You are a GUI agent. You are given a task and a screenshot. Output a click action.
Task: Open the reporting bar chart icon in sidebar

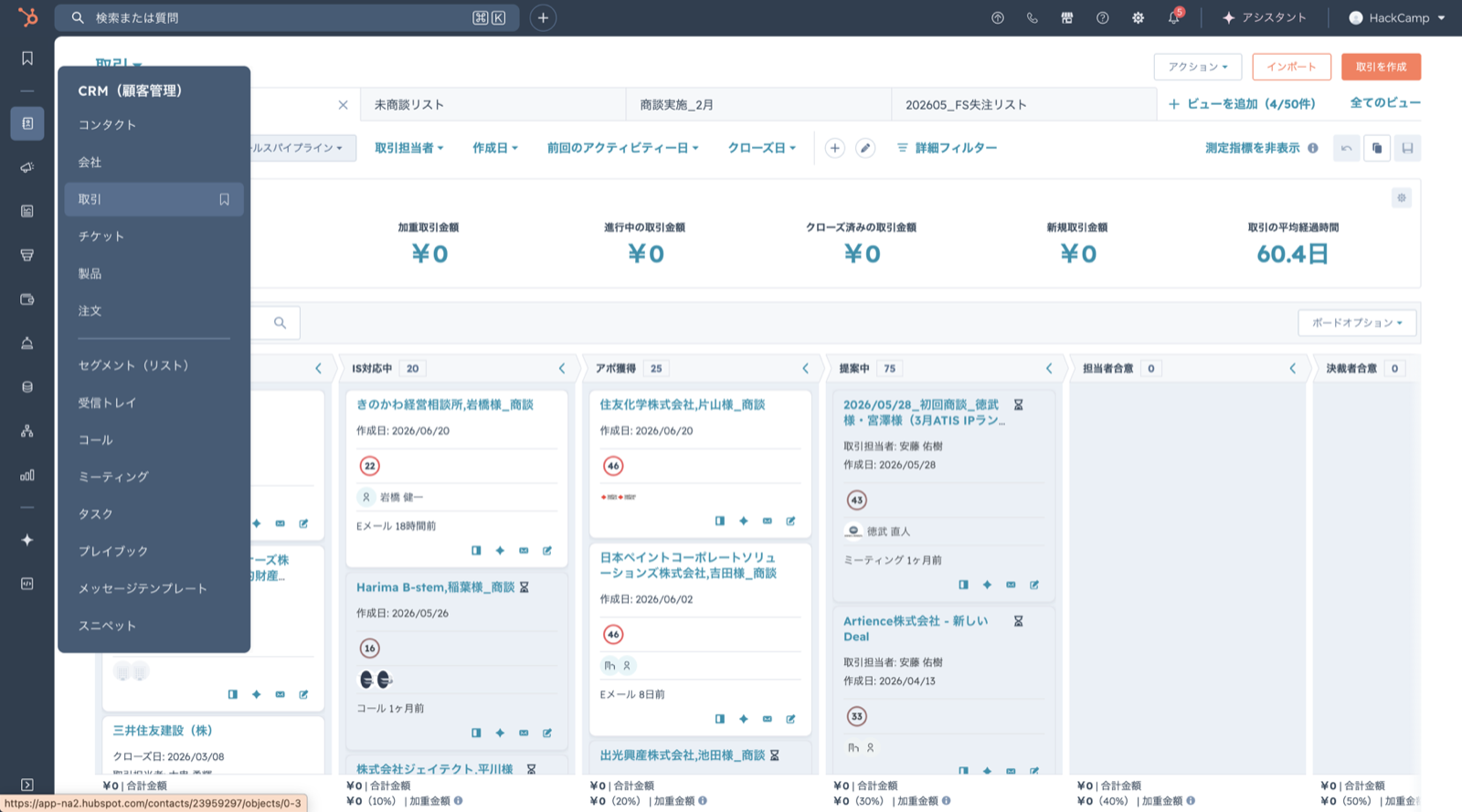click(27, 475)
